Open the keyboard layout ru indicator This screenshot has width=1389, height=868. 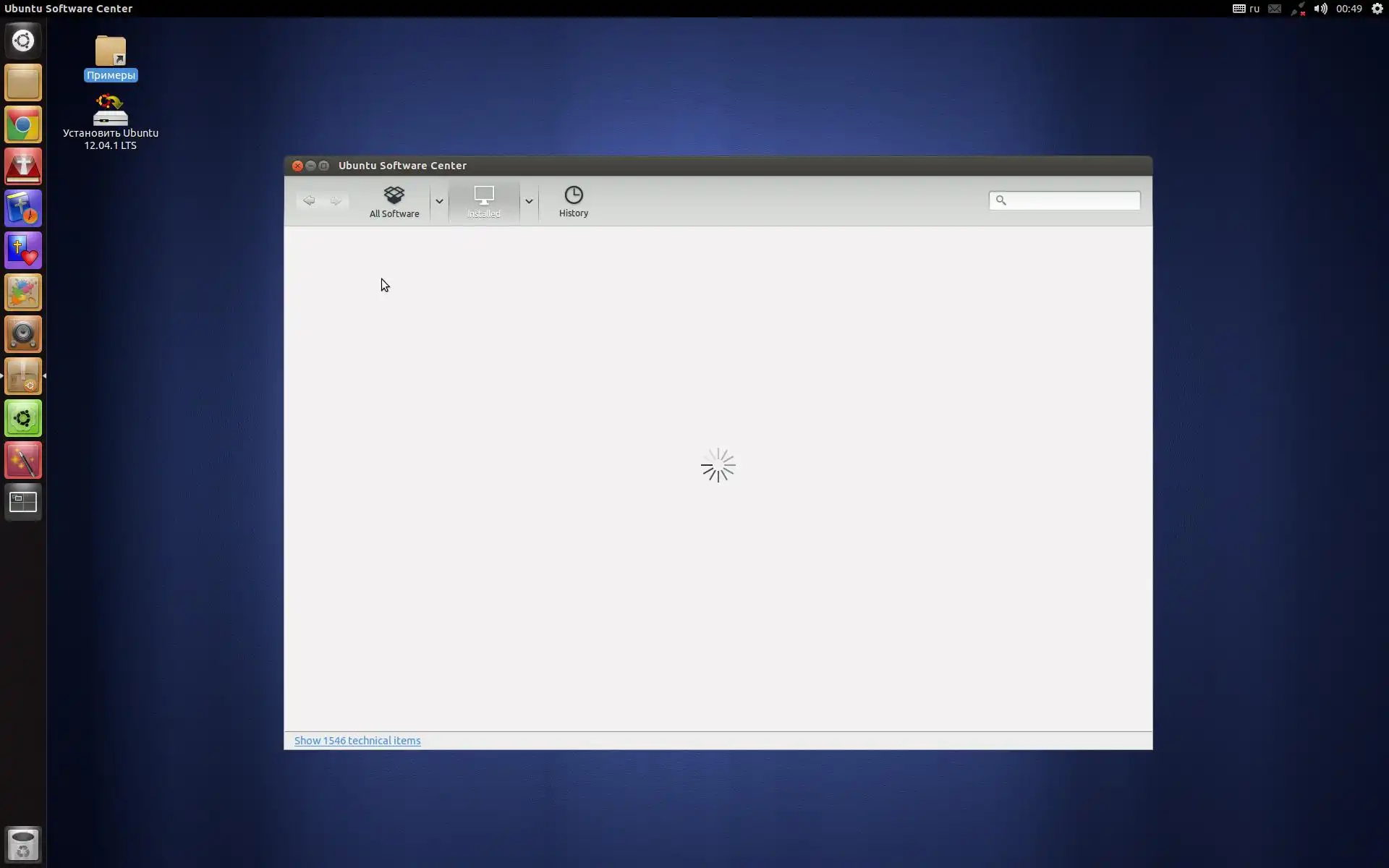click(x=1246, y=9)
